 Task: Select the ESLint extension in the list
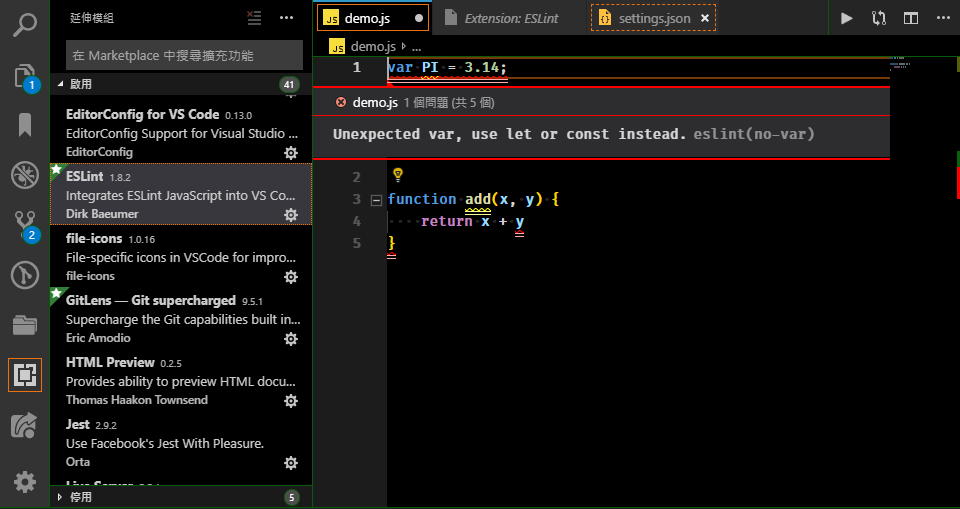[x=181, y=194]
